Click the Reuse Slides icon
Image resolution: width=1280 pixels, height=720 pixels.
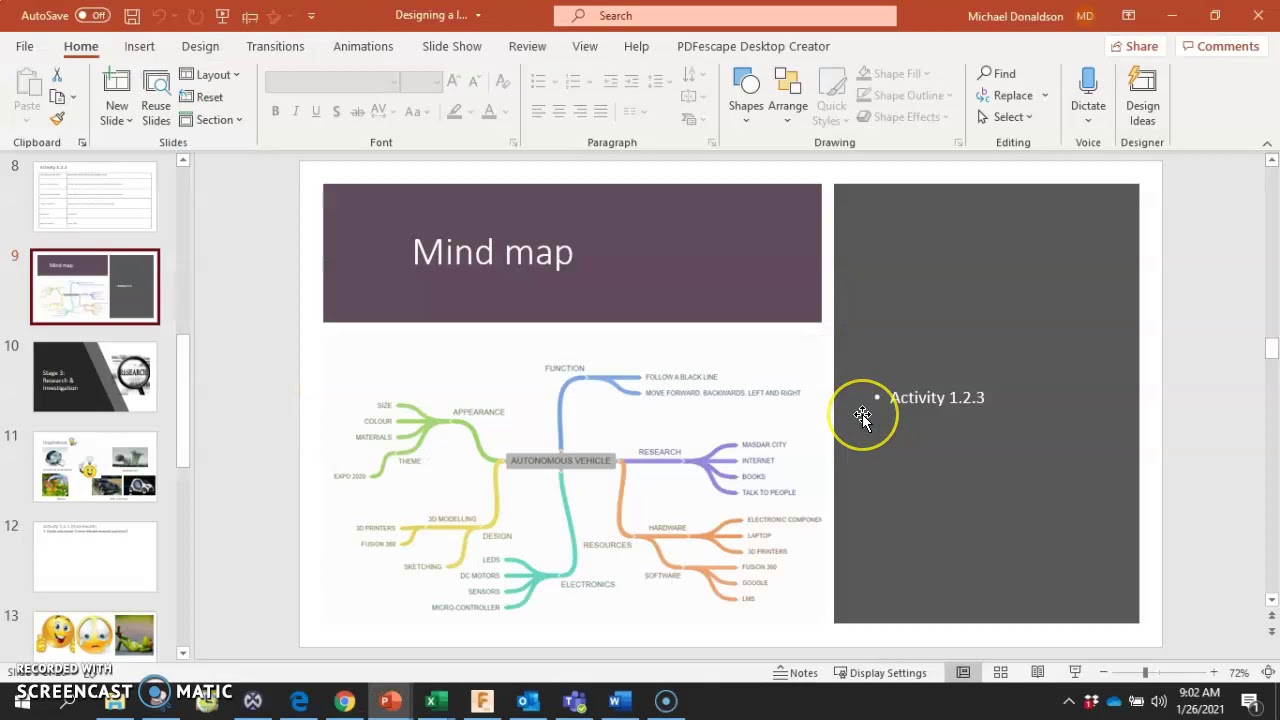pos(156,83)
